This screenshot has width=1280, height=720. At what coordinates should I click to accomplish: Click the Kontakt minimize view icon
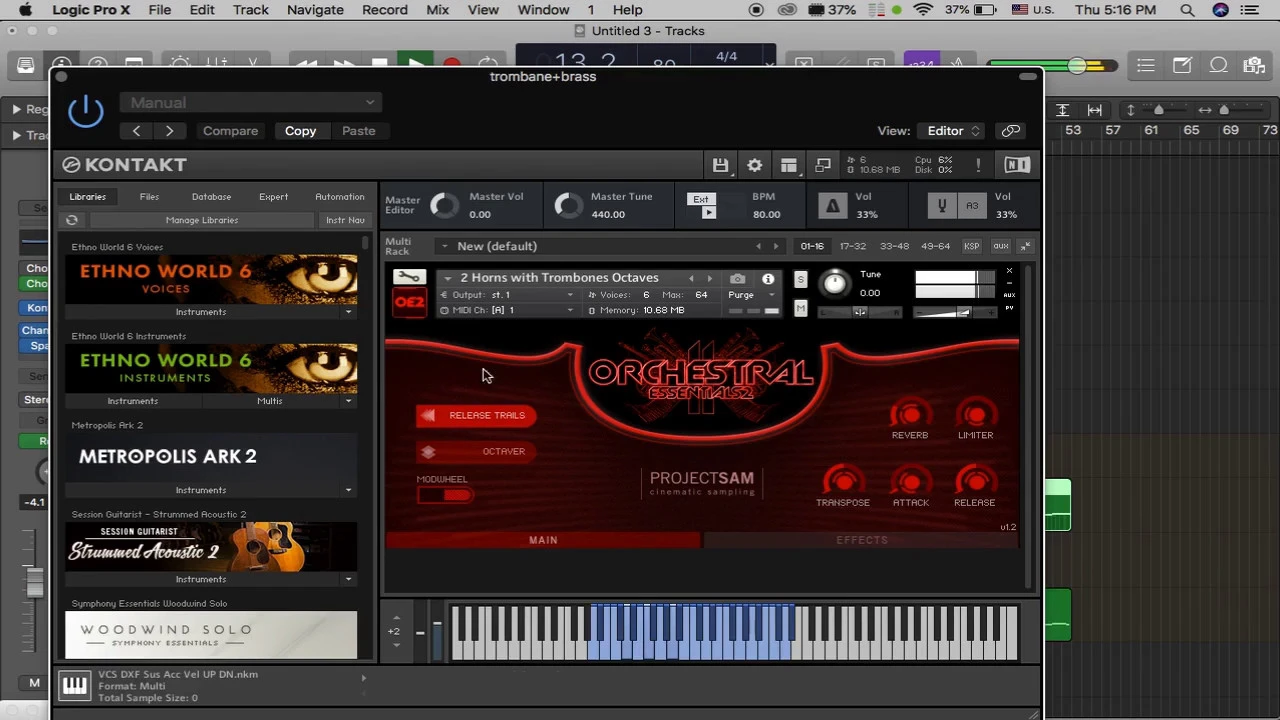[823, 165]
